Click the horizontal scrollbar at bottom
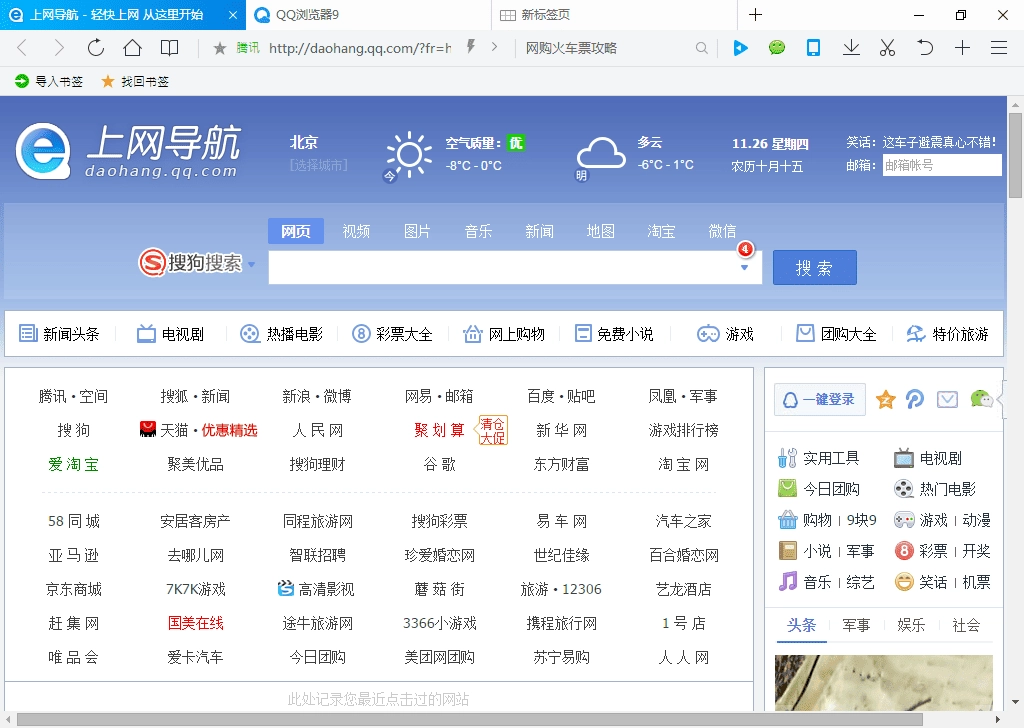This screenshot has height=728, width=1024. tap(469, 720)
